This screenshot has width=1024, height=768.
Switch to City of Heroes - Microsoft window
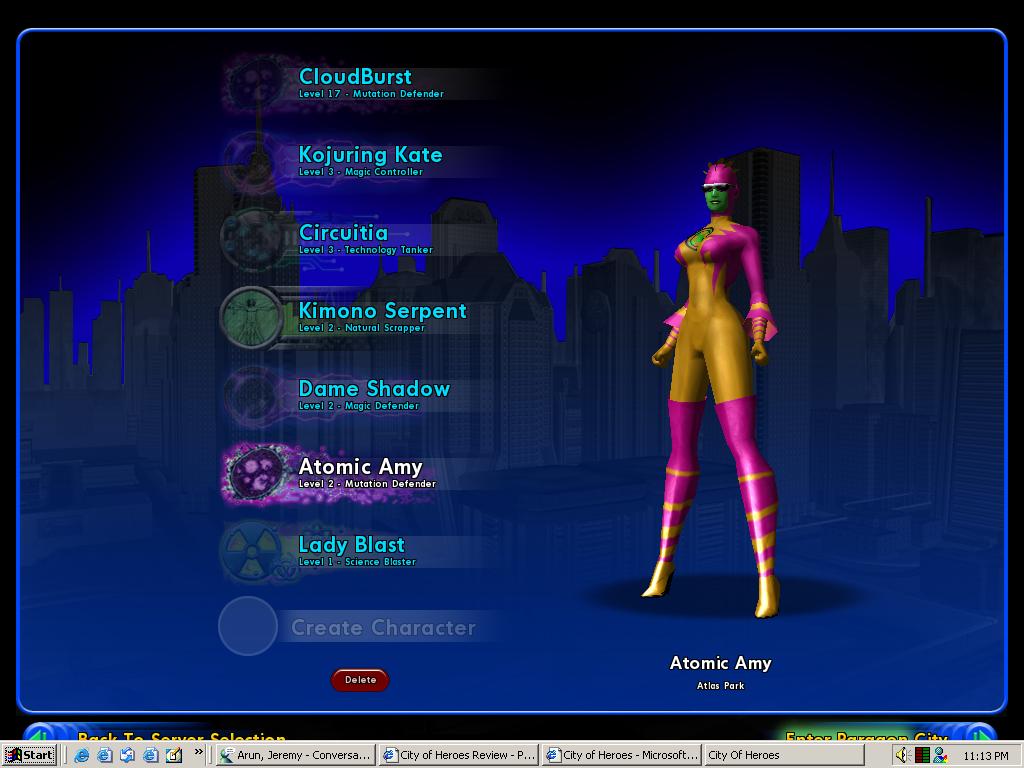[621, 755]
